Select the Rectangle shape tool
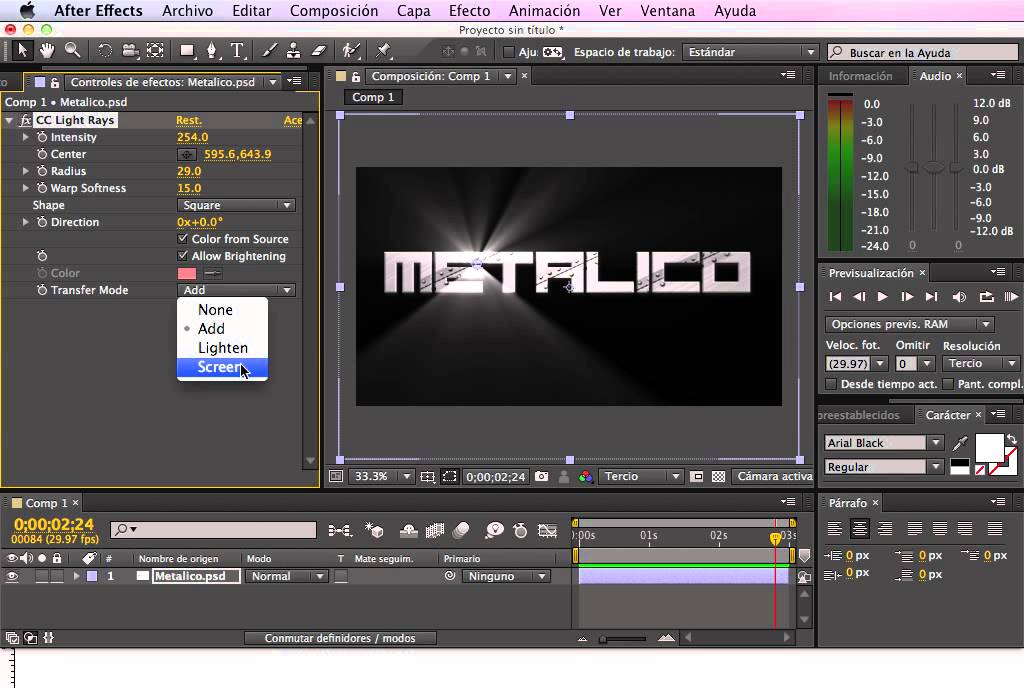The width and height of the screenshot is (1024, 688). tap(187, 50)
